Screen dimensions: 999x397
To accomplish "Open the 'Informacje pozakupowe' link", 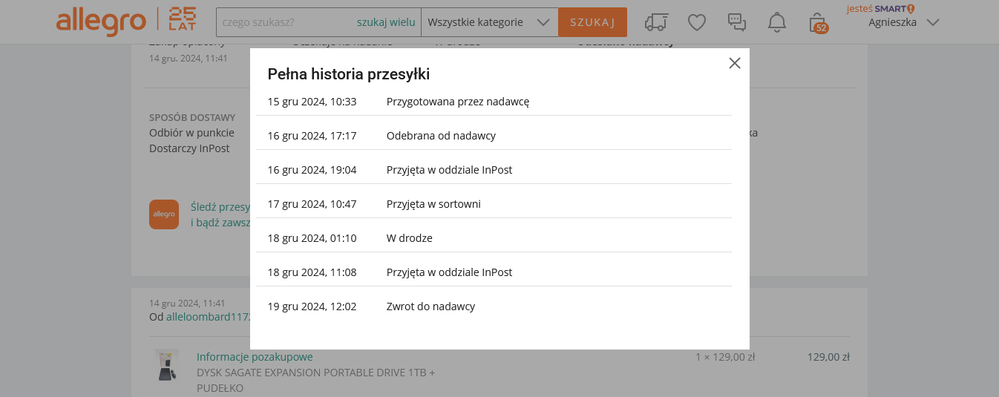I will (x=254, y=357).
